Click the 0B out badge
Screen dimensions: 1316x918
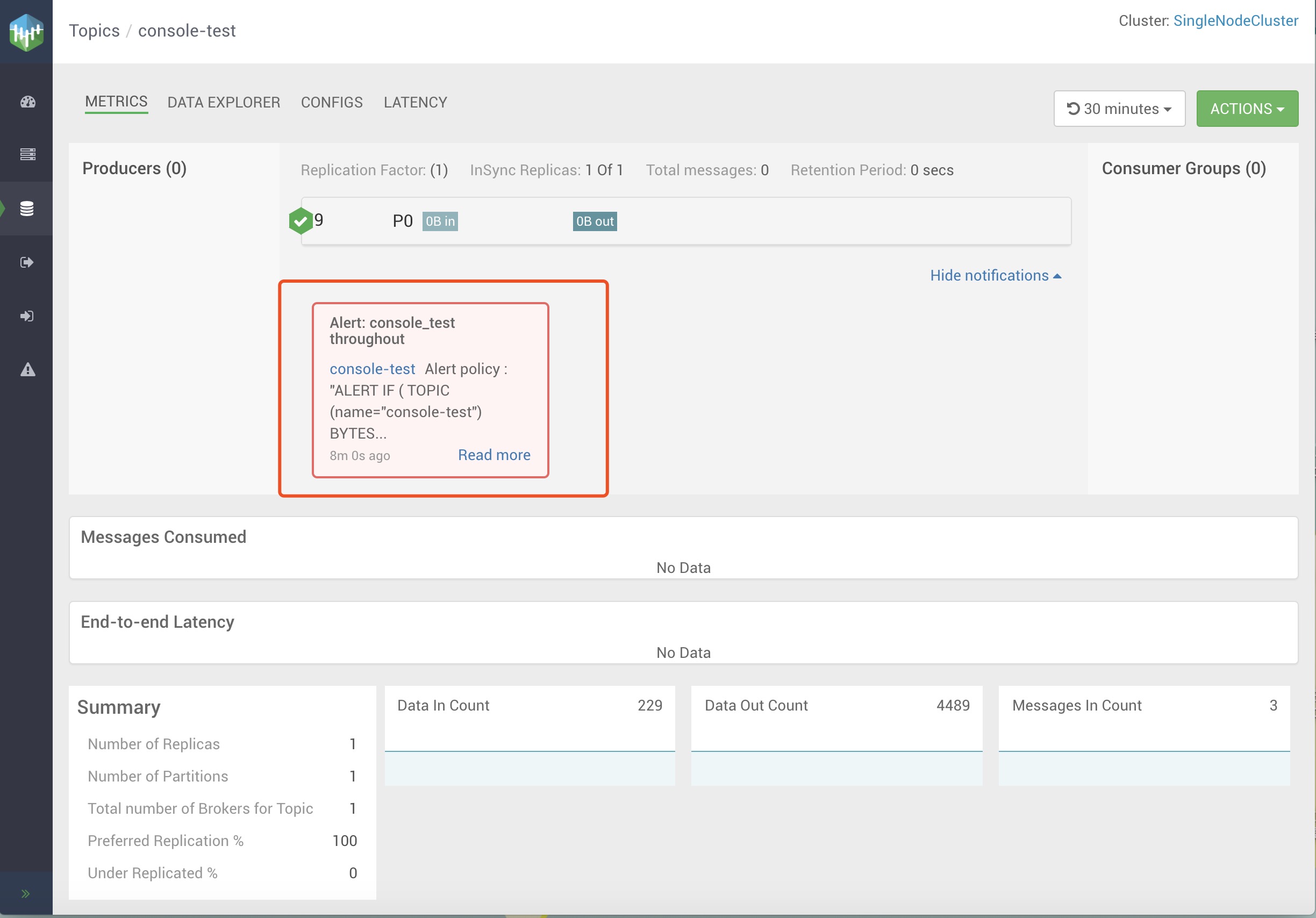click(595, 221)
